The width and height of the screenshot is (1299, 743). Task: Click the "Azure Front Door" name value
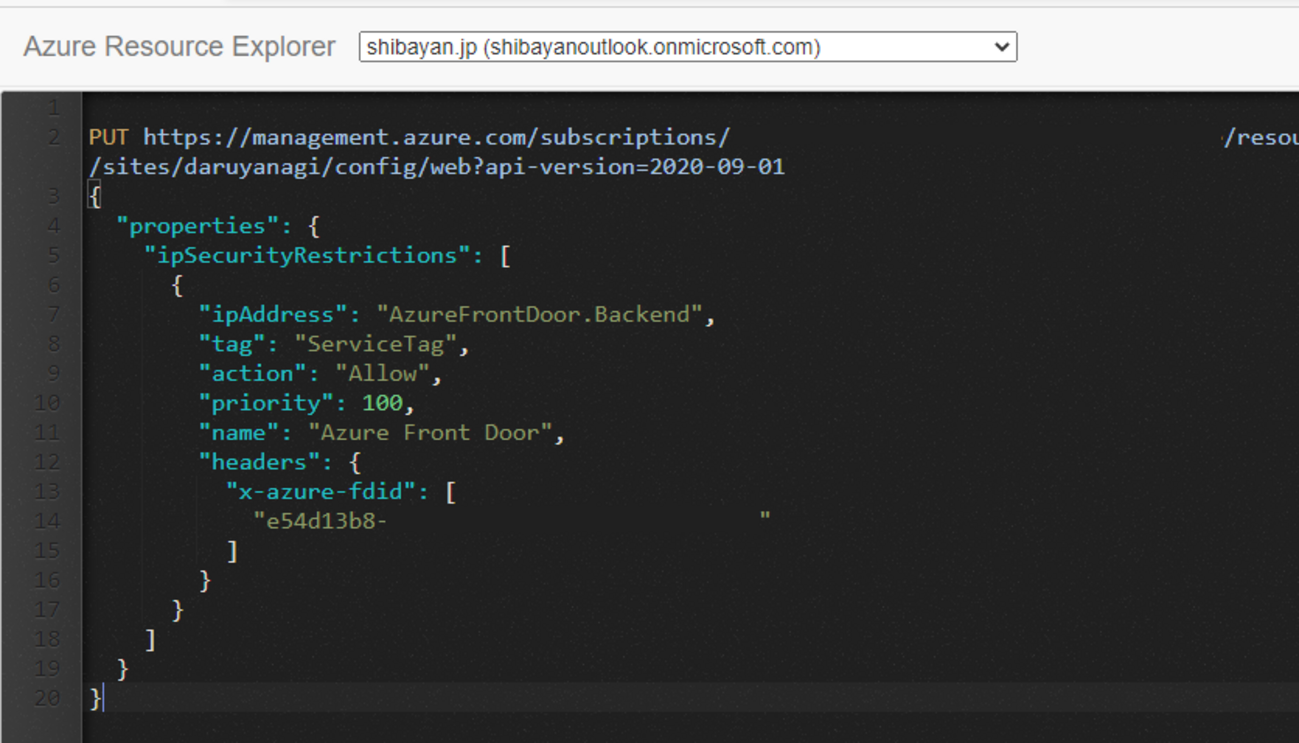tap(430, 432)
